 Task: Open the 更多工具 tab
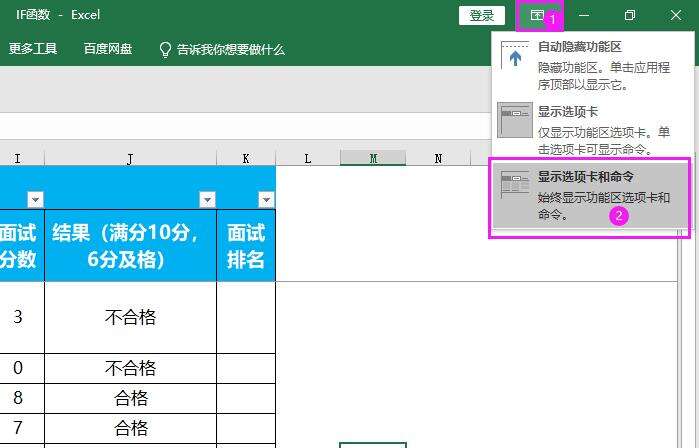[x=33, y=49]
